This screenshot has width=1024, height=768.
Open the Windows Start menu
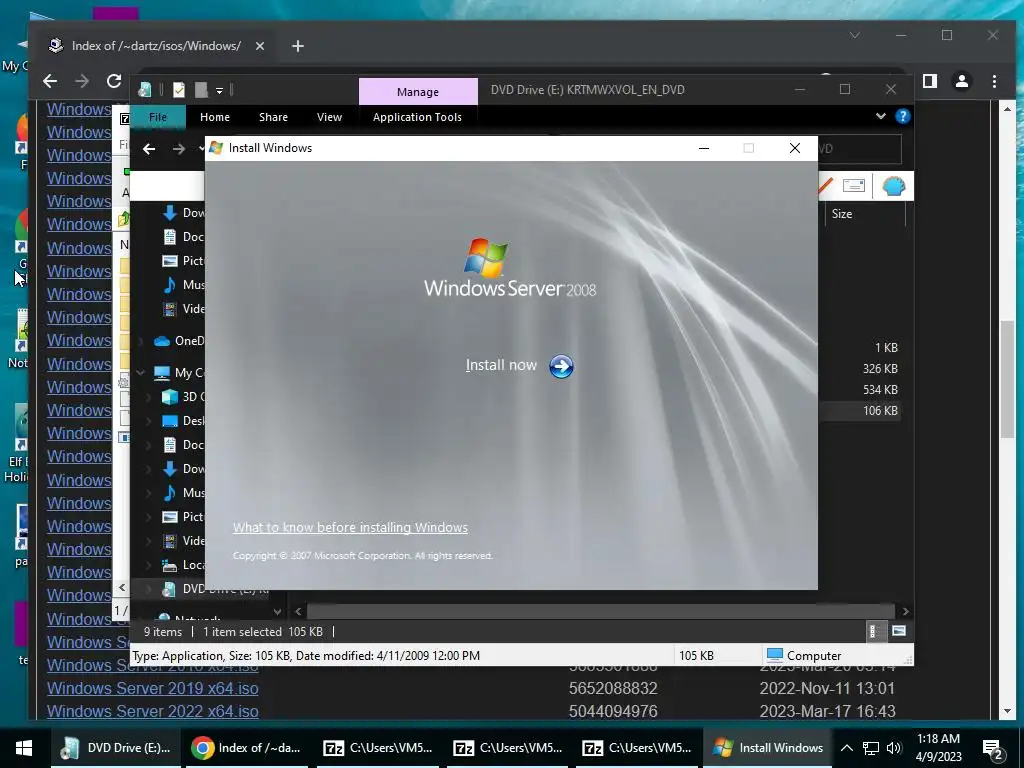pyautogui.click(x=24, y=748)
